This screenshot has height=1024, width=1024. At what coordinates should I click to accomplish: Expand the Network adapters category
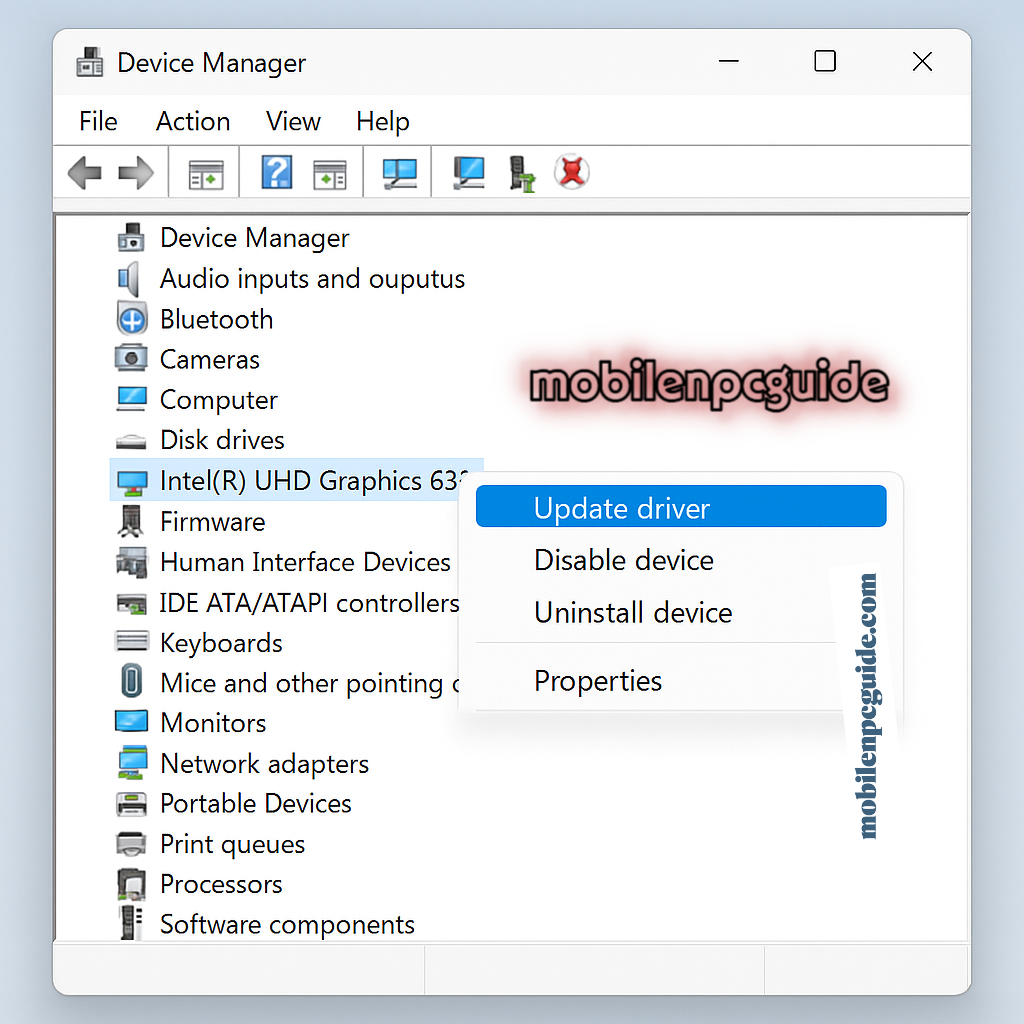click(263, 763)
